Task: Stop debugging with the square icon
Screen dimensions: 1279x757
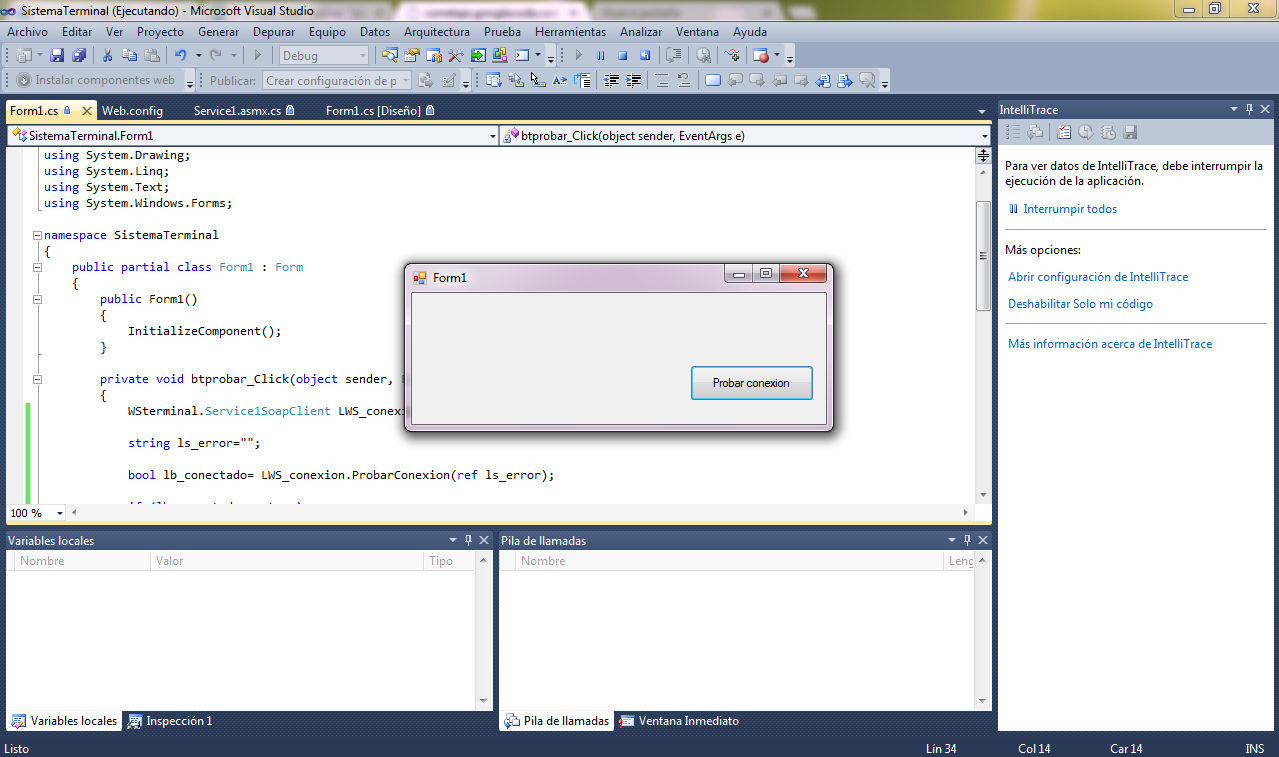Action: [622, 56]
